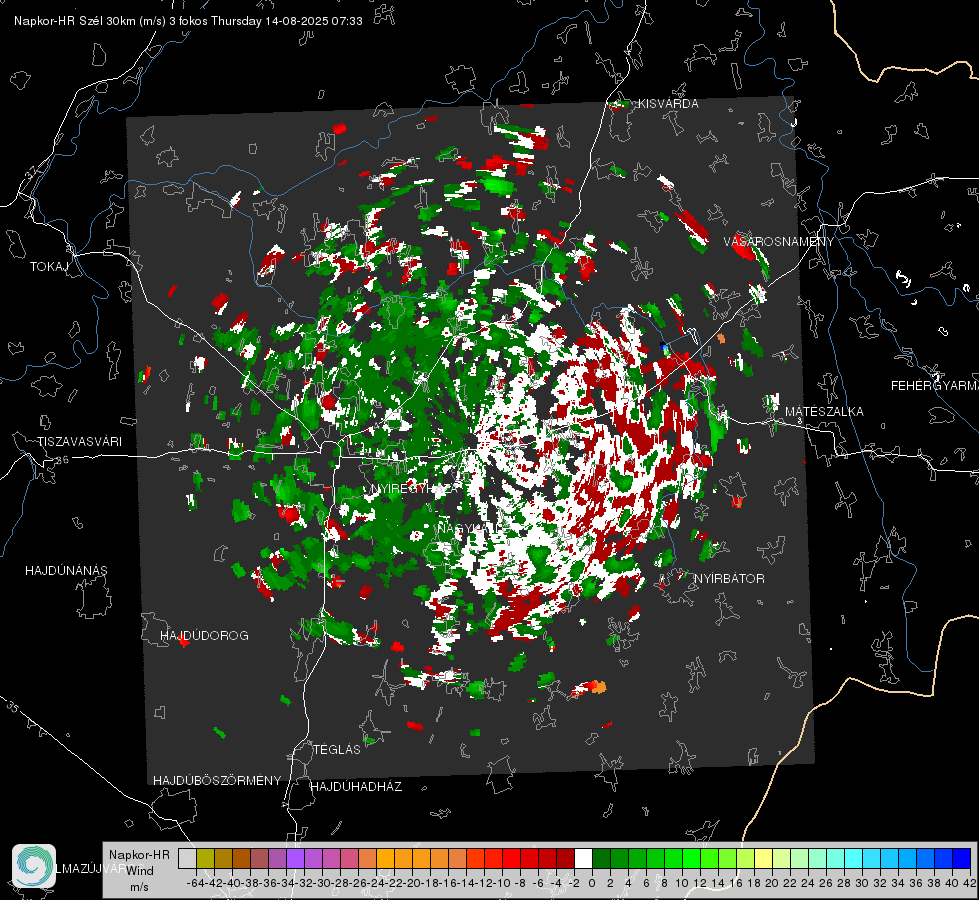Screen dimensions: 979x900
Task: Click the orange echo blob south of radar
Action: (598, 687)
